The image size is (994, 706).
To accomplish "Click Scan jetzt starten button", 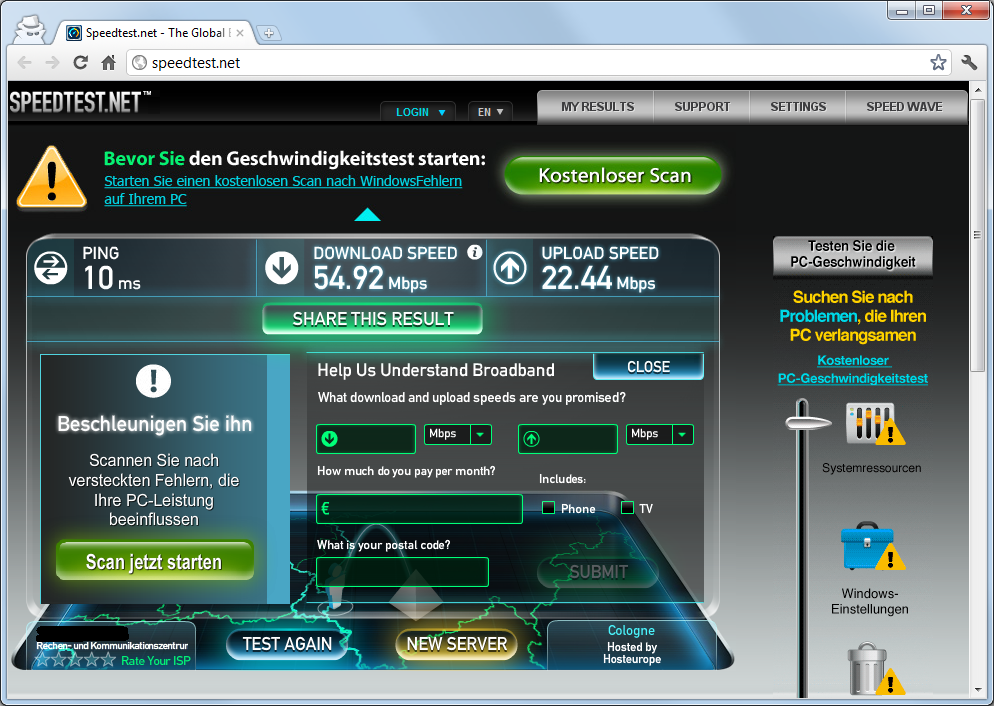I will pyautogui.click(x=155, y=561).
